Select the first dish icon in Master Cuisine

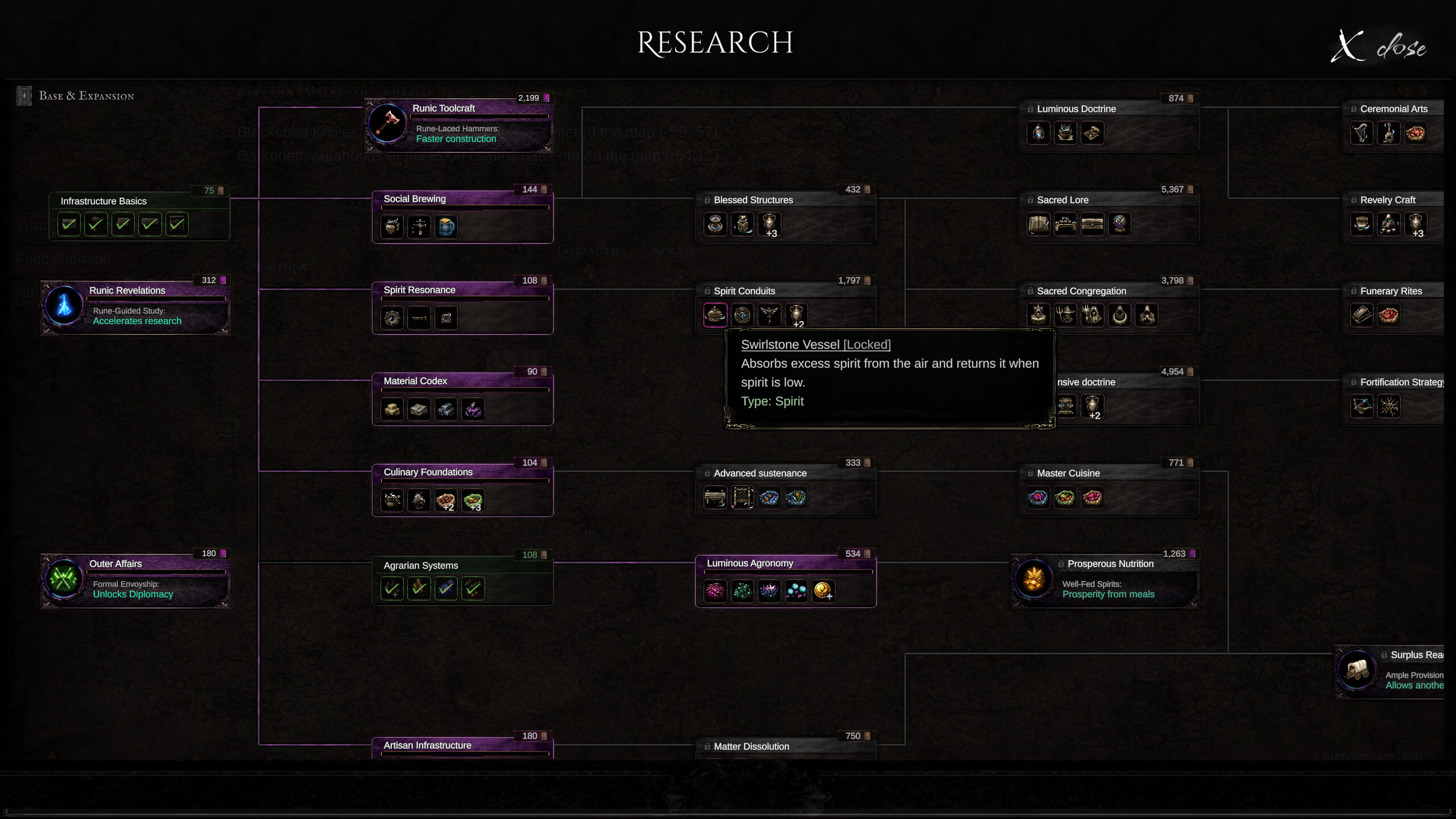[1039, 498]
